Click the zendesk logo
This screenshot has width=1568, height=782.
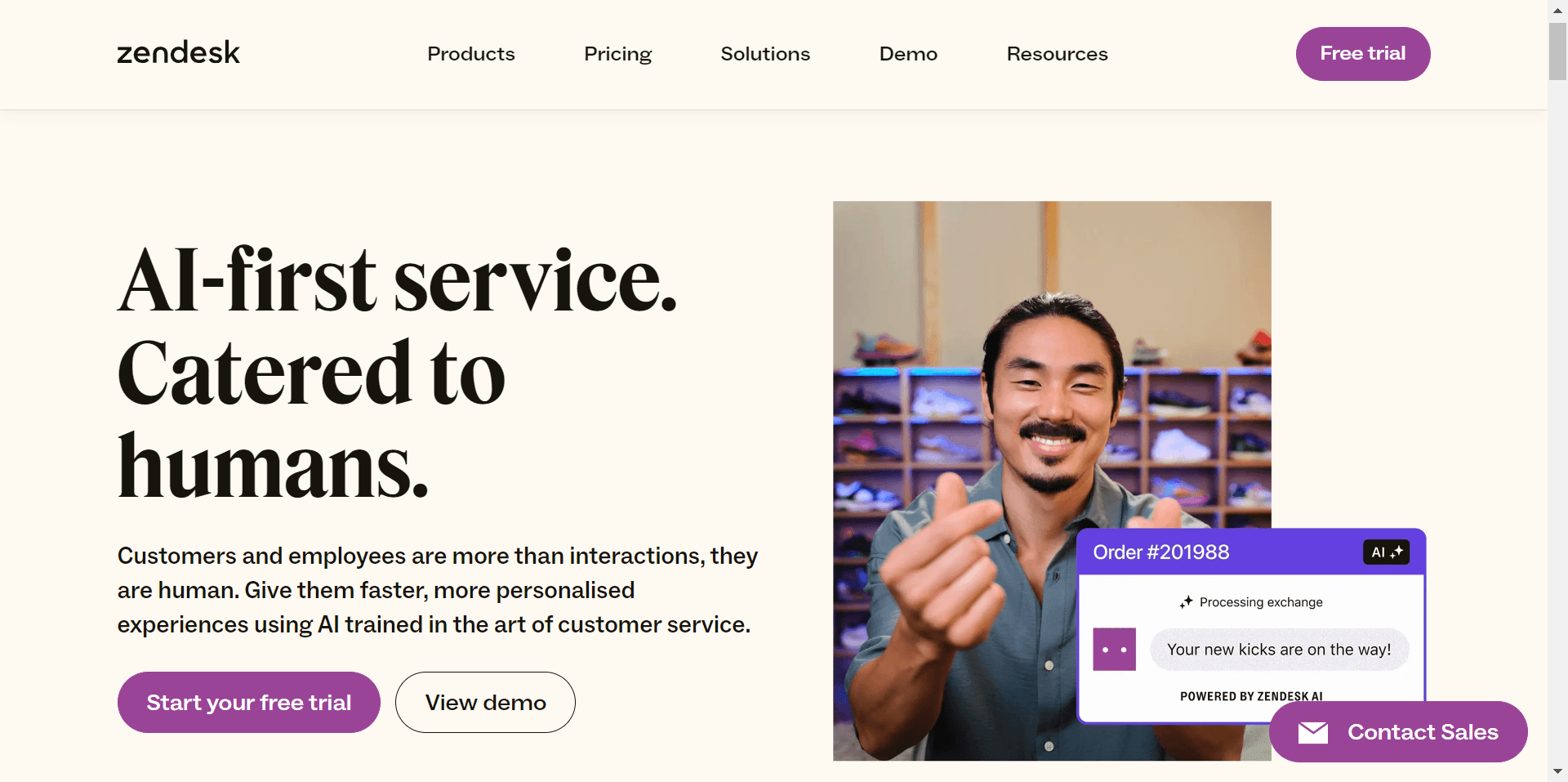pyautogui.click(x=178, y=52)
